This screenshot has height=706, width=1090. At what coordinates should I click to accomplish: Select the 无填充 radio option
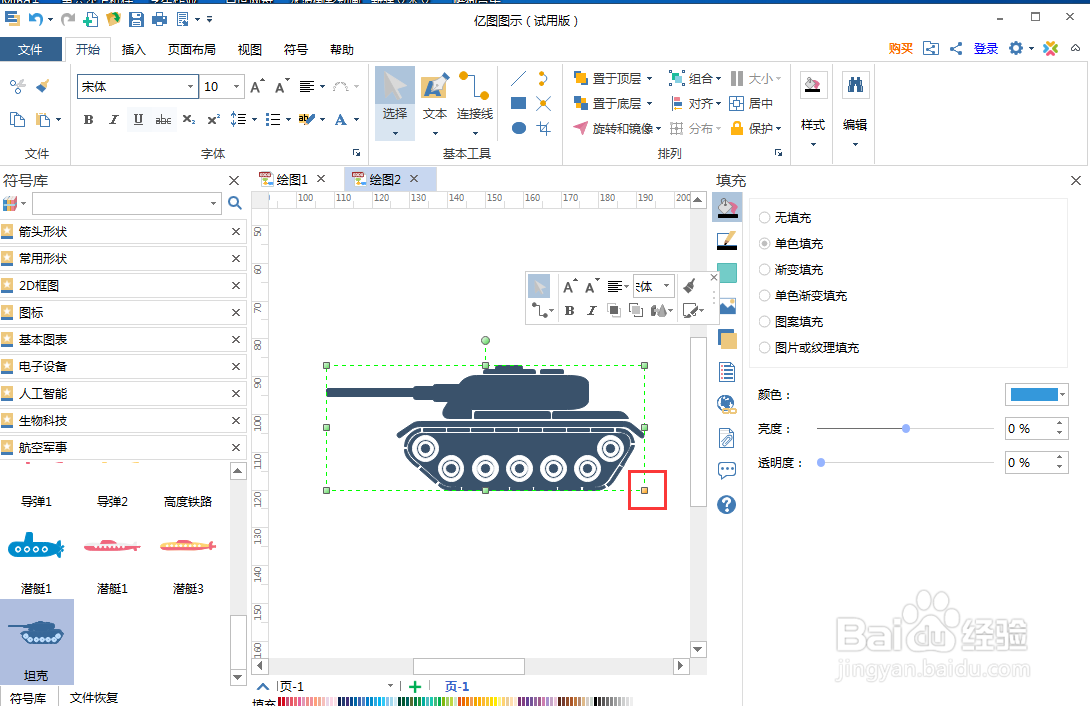tap(765, 217)
